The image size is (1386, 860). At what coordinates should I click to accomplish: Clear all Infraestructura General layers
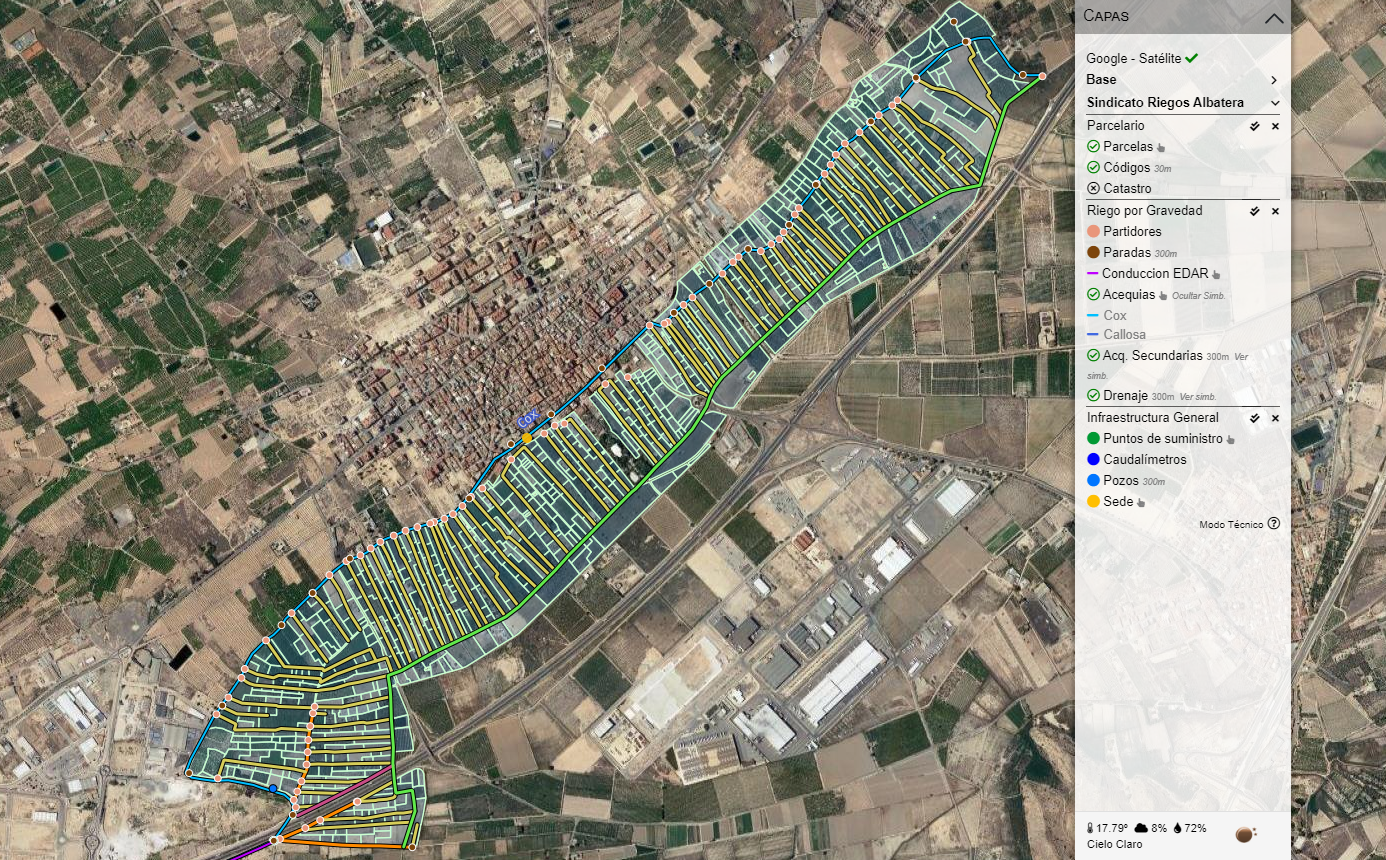1275,418
